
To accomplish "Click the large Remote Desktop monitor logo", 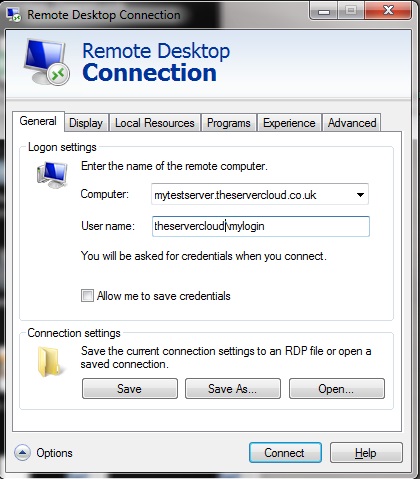I will pos(47,62).
